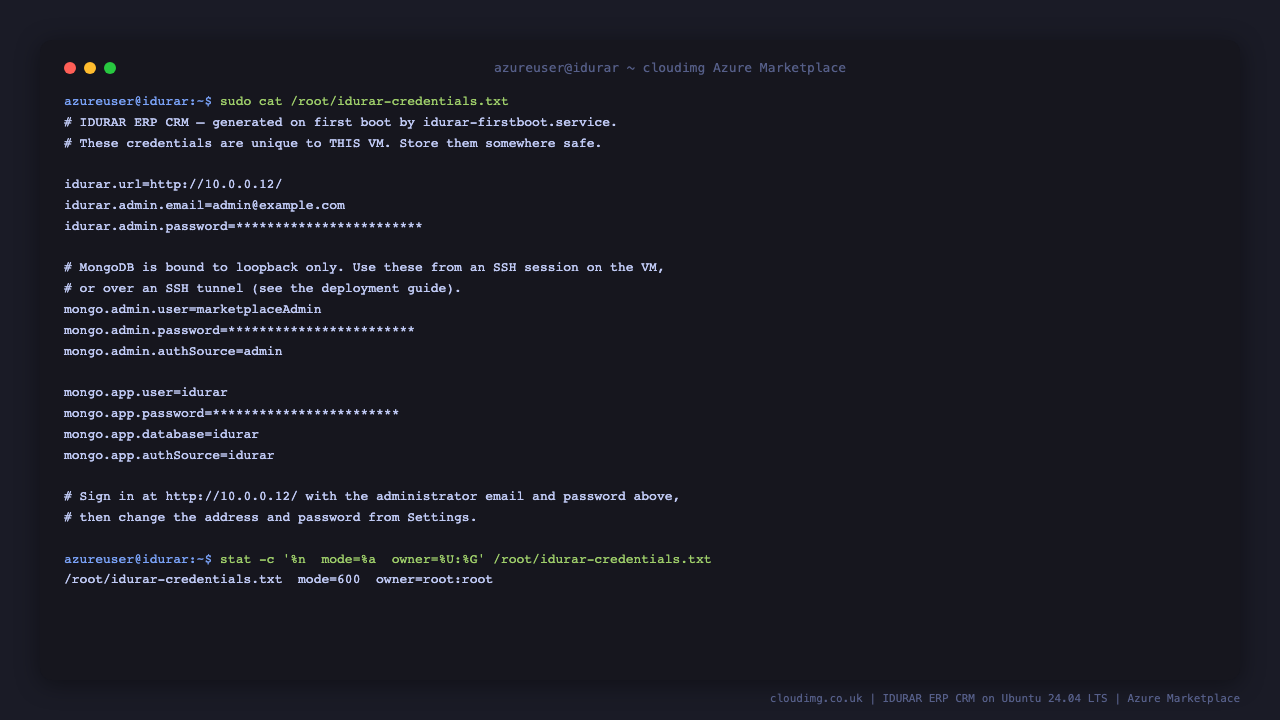Click the mongo.app.authSource=idurar line
Screen dimensions: 1280x720
coord(169,455)
